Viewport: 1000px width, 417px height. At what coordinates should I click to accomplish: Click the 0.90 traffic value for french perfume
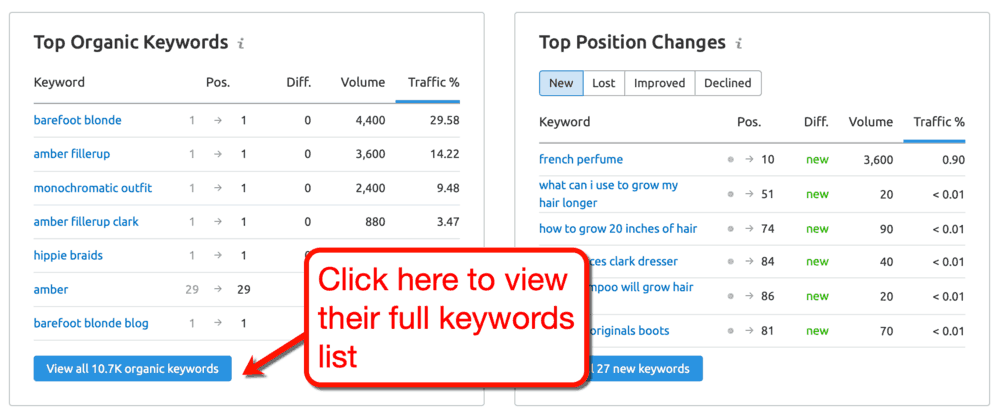pos(953,159)
